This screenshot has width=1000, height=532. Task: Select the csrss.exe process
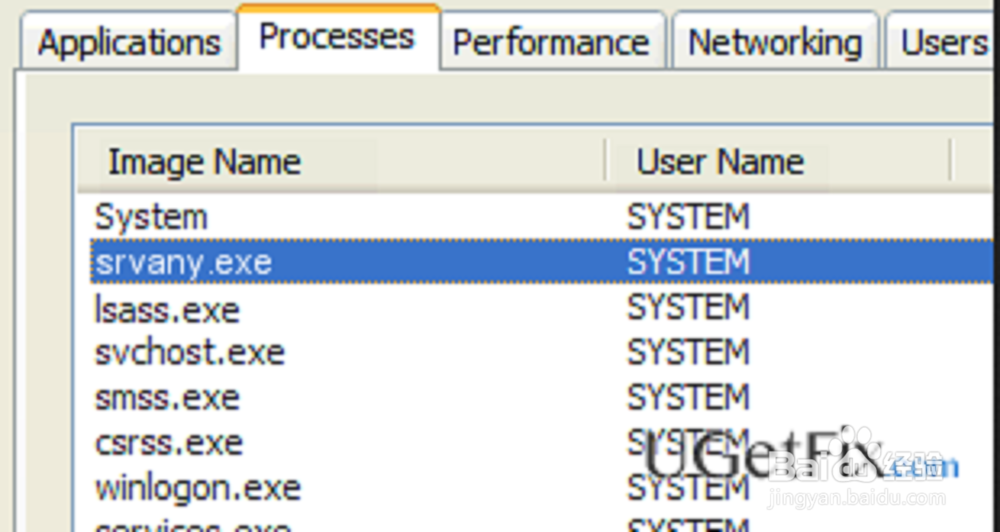pos(541,443)
